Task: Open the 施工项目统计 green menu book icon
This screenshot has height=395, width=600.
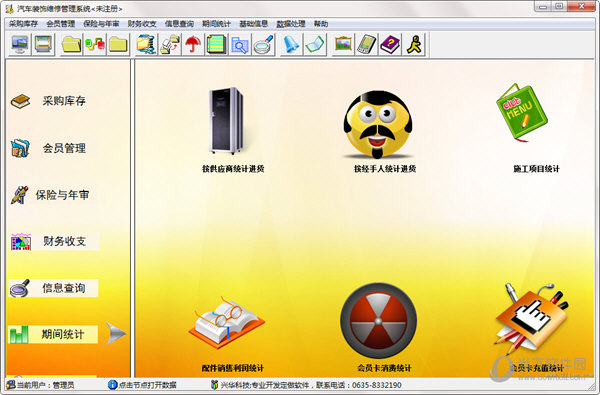Action: 522,113
